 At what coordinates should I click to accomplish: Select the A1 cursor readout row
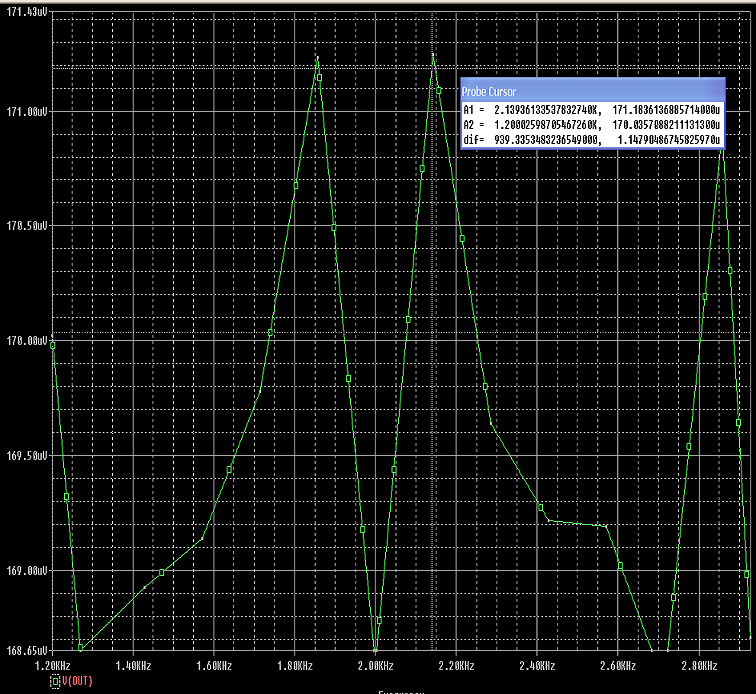(x=592, y=110)
